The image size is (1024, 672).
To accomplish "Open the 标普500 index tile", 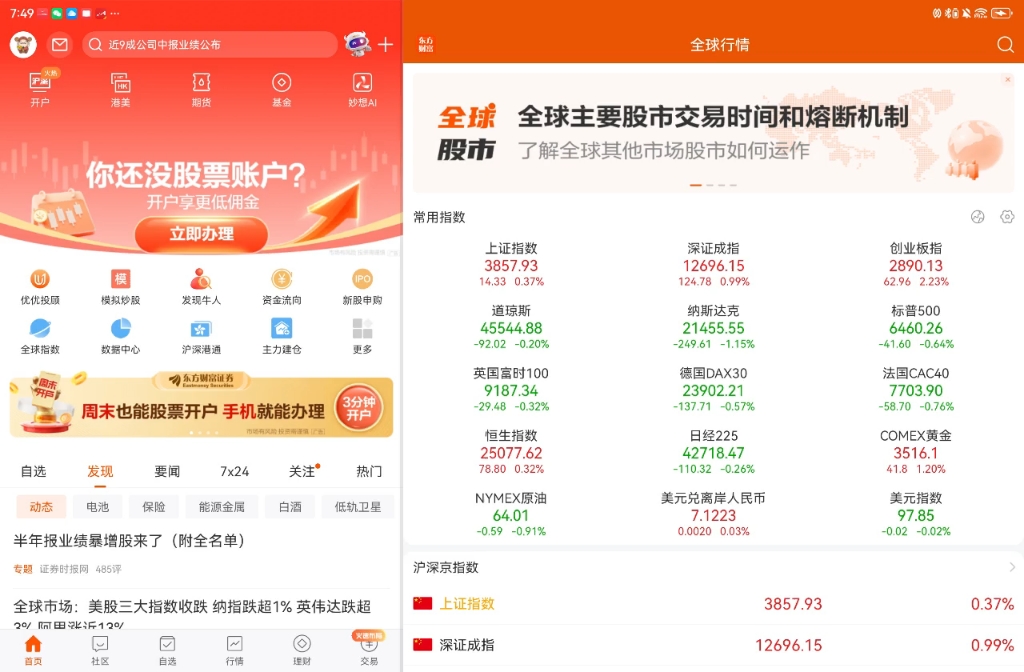I will click(916, 327).
